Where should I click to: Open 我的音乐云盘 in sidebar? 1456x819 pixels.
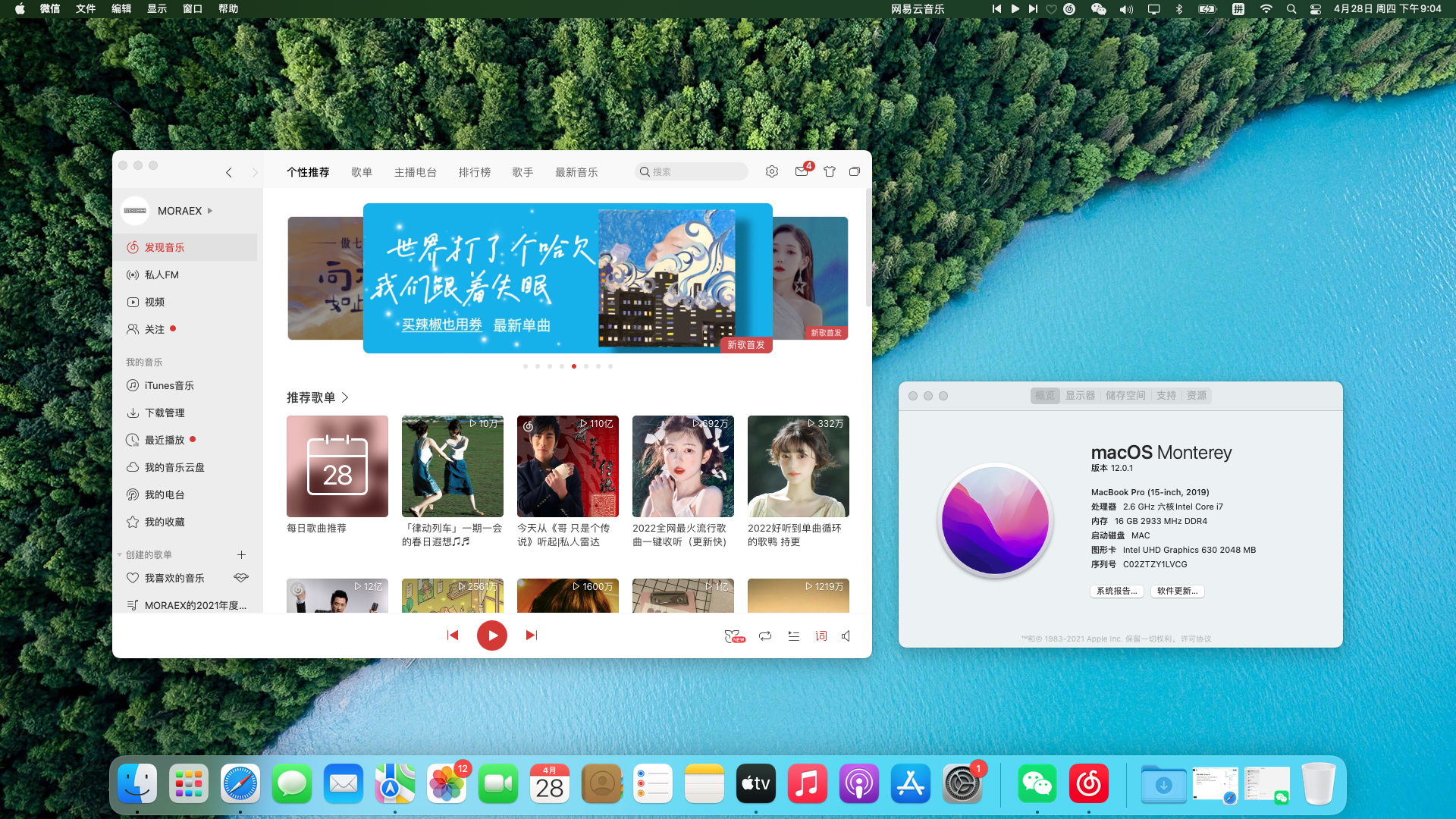pos(185,467)
